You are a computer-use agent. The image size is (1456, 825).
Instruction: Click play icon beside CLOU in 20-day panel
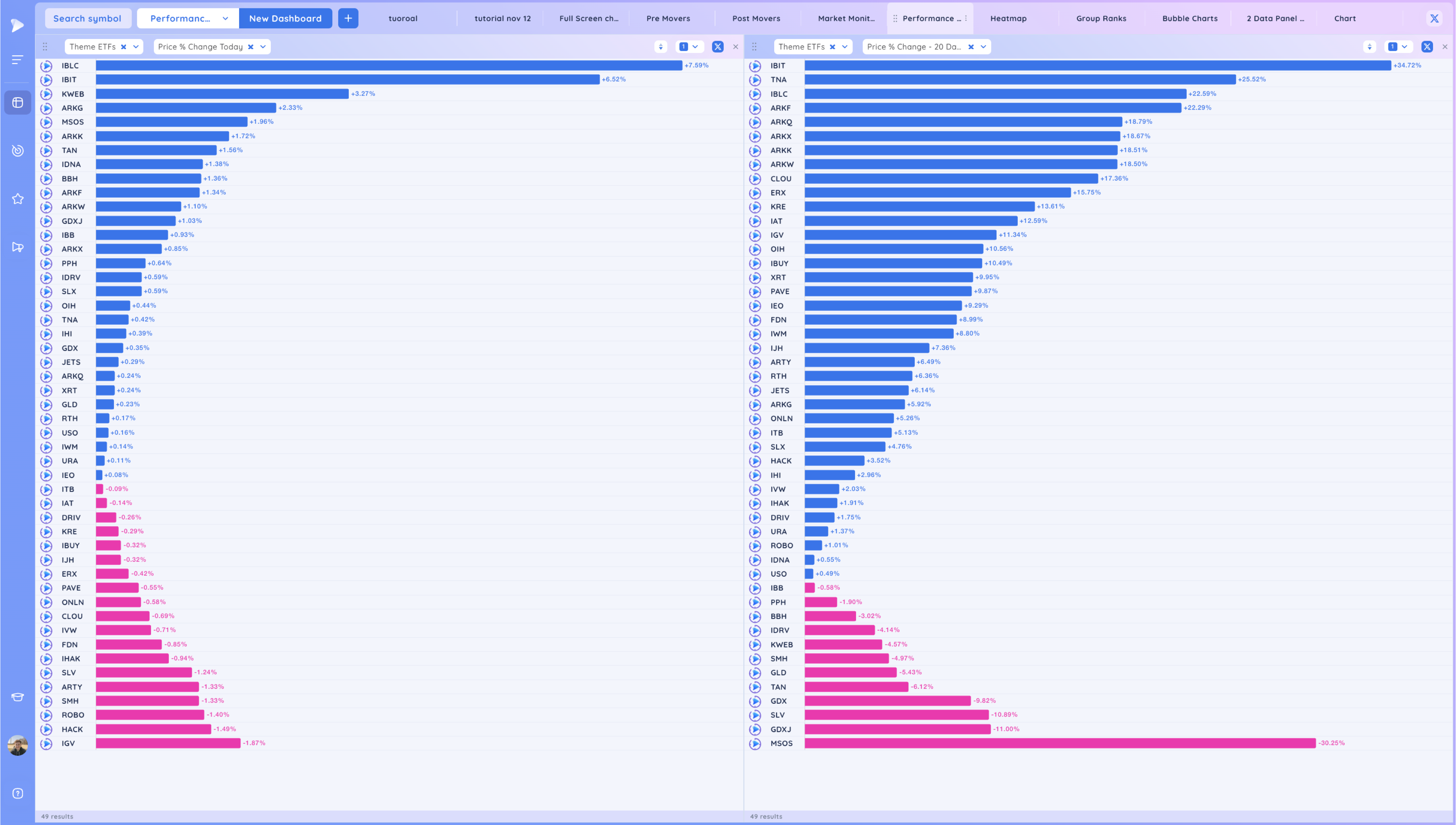755,178
